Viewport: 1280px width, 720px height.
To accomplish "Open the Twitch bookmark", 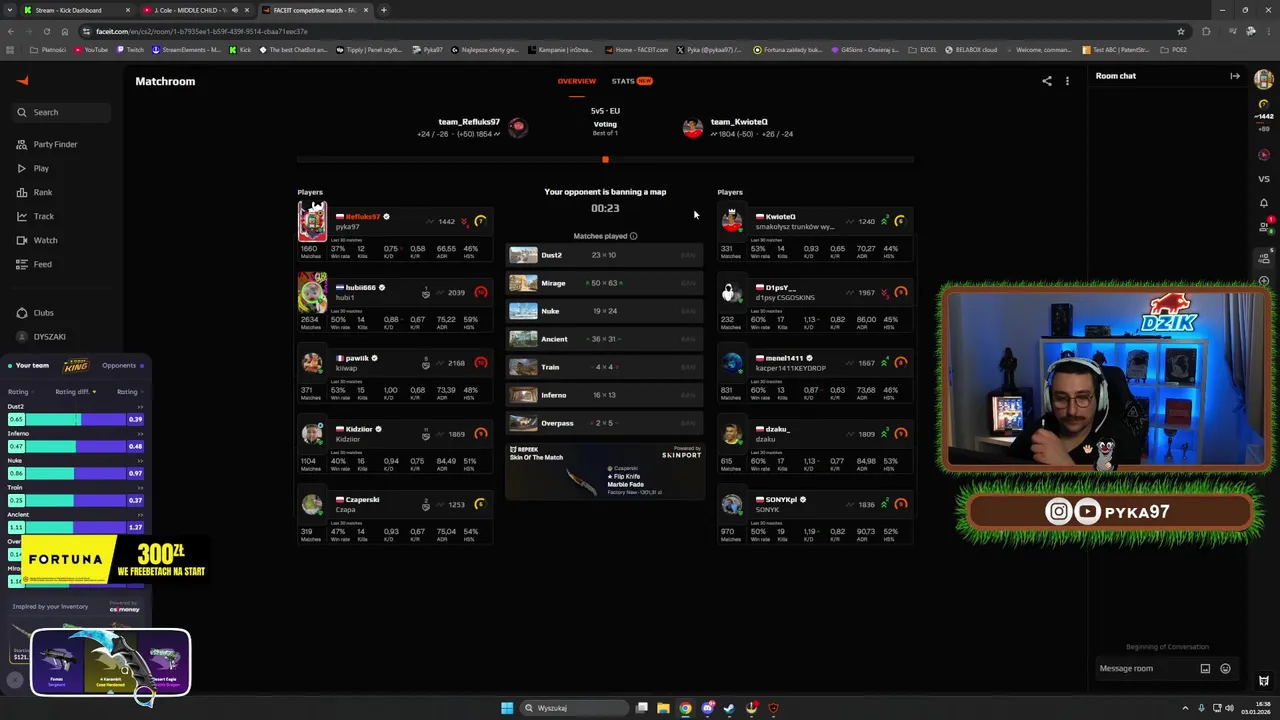I will coord(130,49).
